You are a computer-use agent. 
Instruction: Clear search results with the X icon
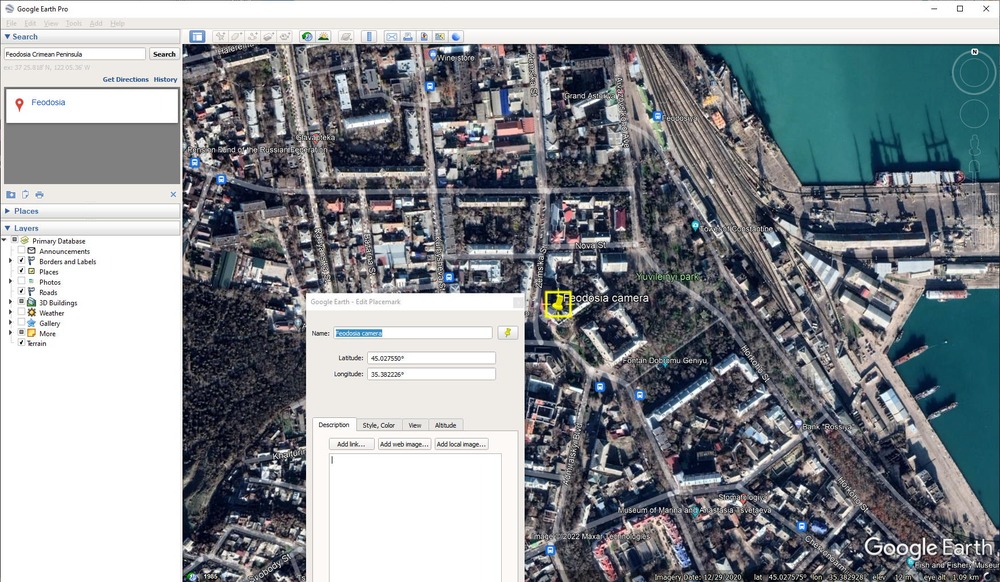click(x=173, y=194)
